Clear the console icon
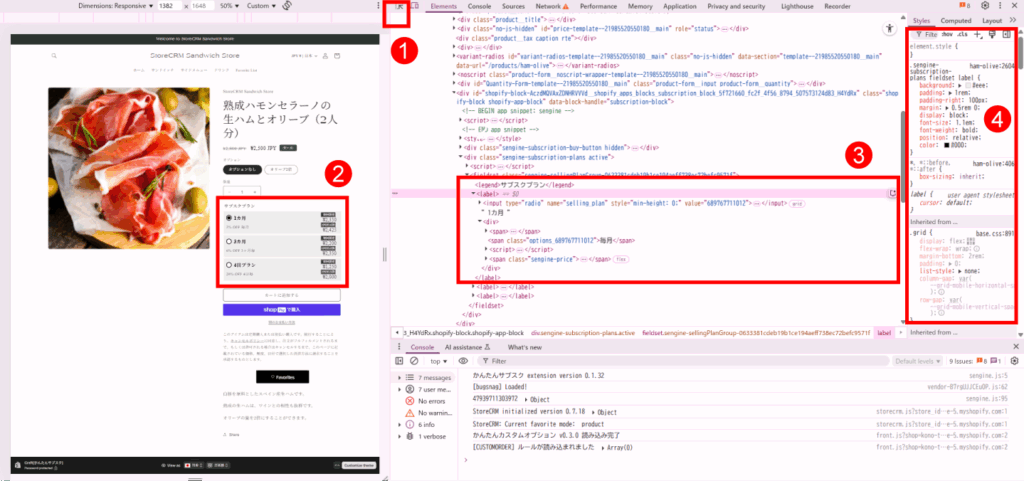Viewport: 1024px width, 481px height. click(414, 361)
